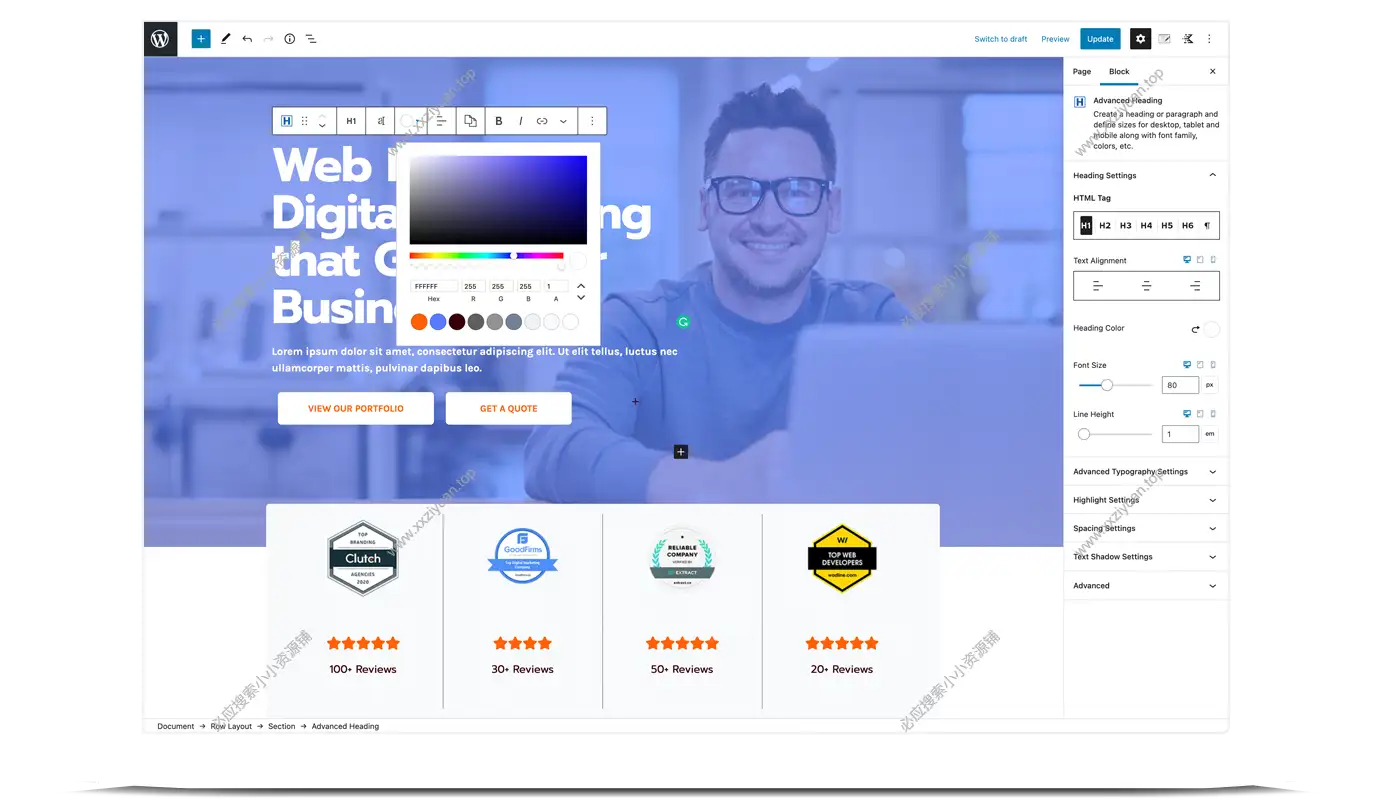
Task: Collapse the Heading Settings panel
Action: pyautogui.click(x=1212, y=175)
